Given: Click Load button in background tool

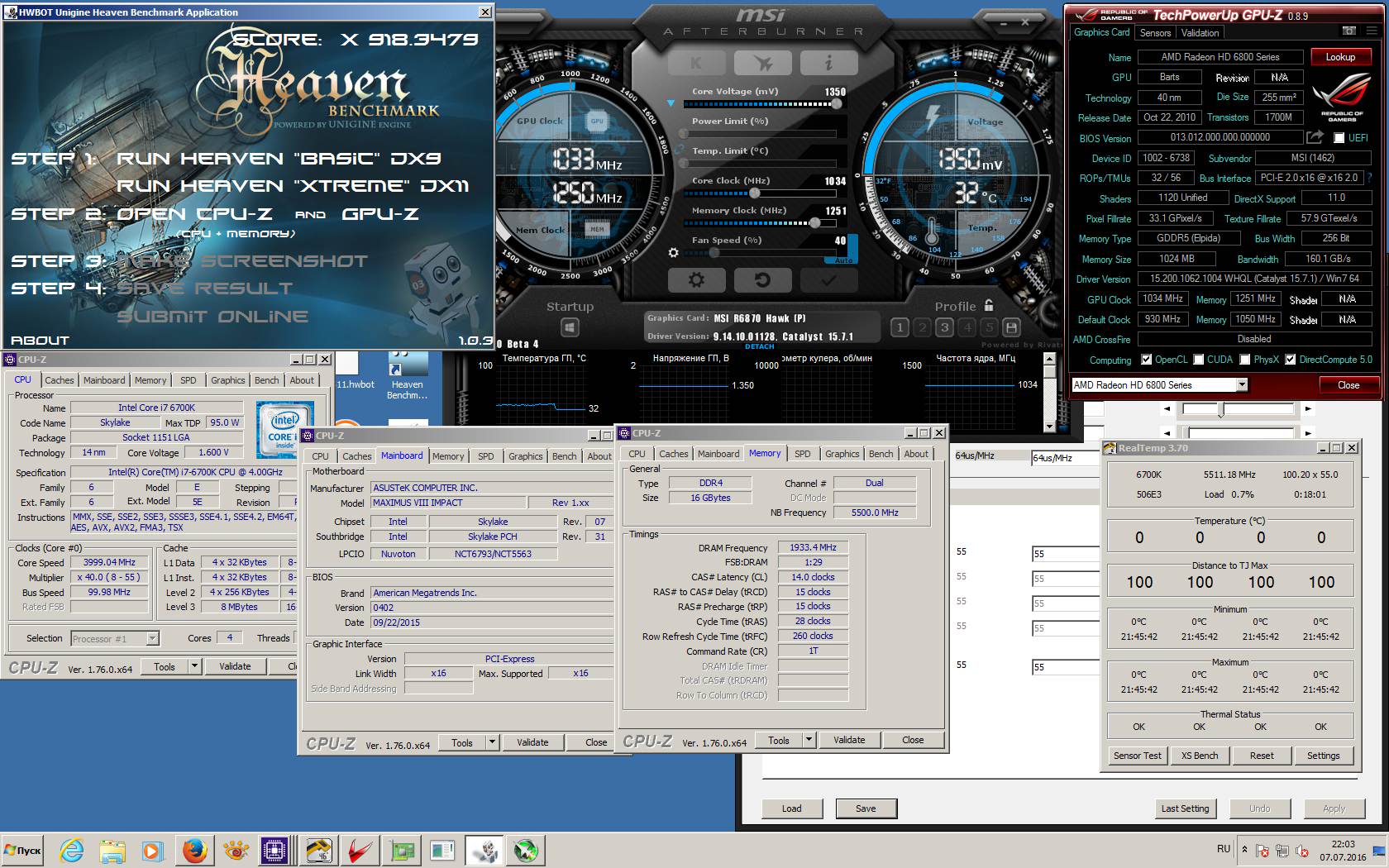Looking at the screenshot, I should pos(791,808).
